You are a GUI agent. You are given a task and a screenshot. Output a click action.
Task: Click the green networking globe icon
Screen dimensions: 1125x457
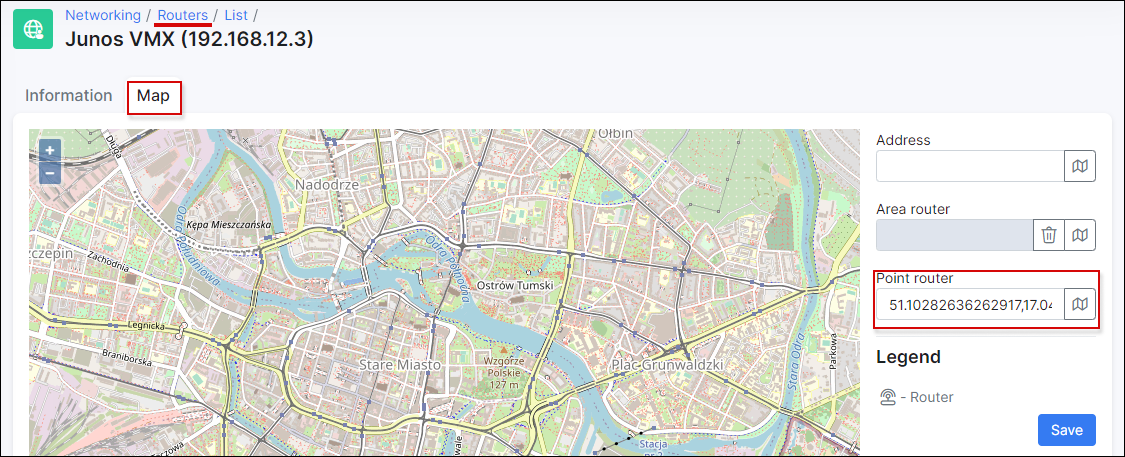point(33,29)
